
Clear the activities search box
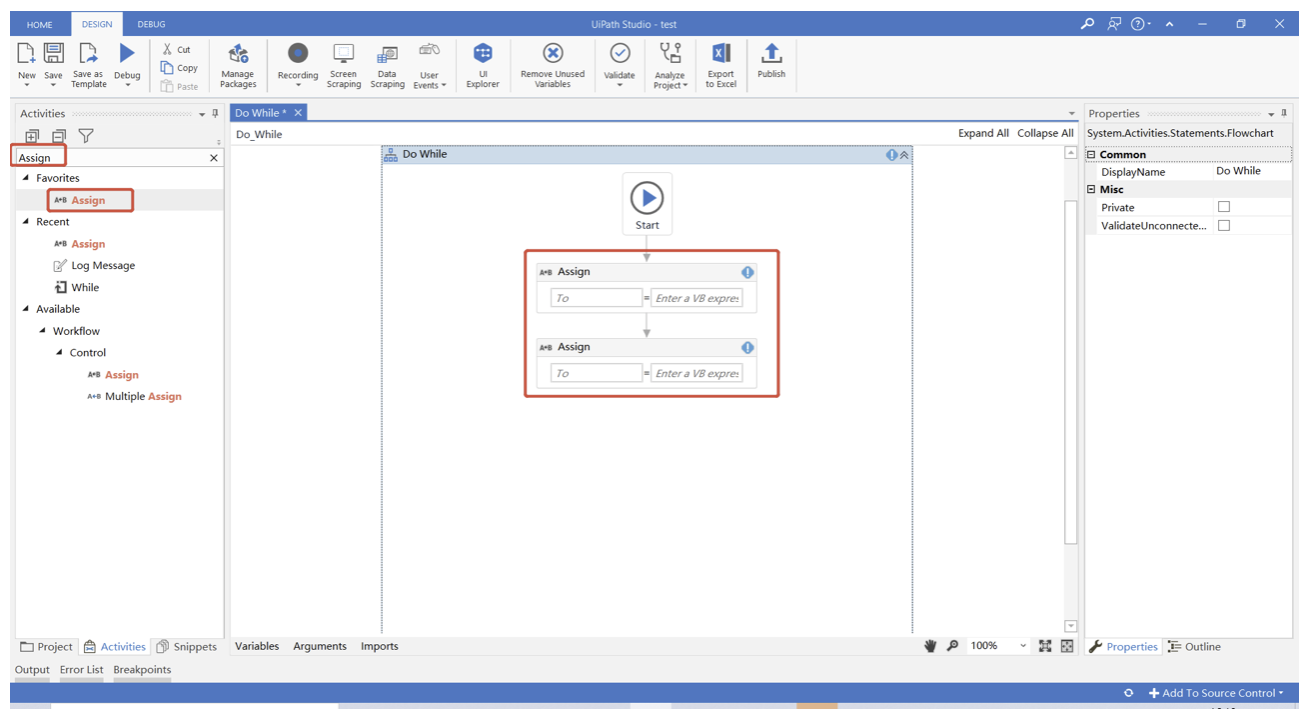[x=213, y=158]
